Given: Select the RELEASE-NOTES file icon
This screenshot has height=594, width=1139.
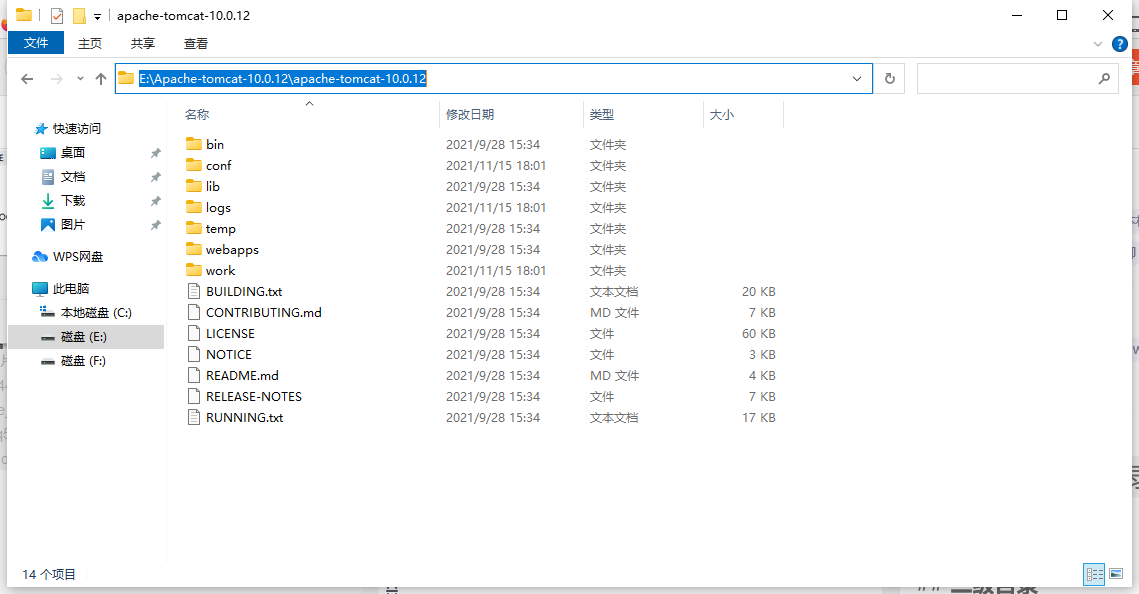Looking at the screenshot, I should (x=193, y=396).
